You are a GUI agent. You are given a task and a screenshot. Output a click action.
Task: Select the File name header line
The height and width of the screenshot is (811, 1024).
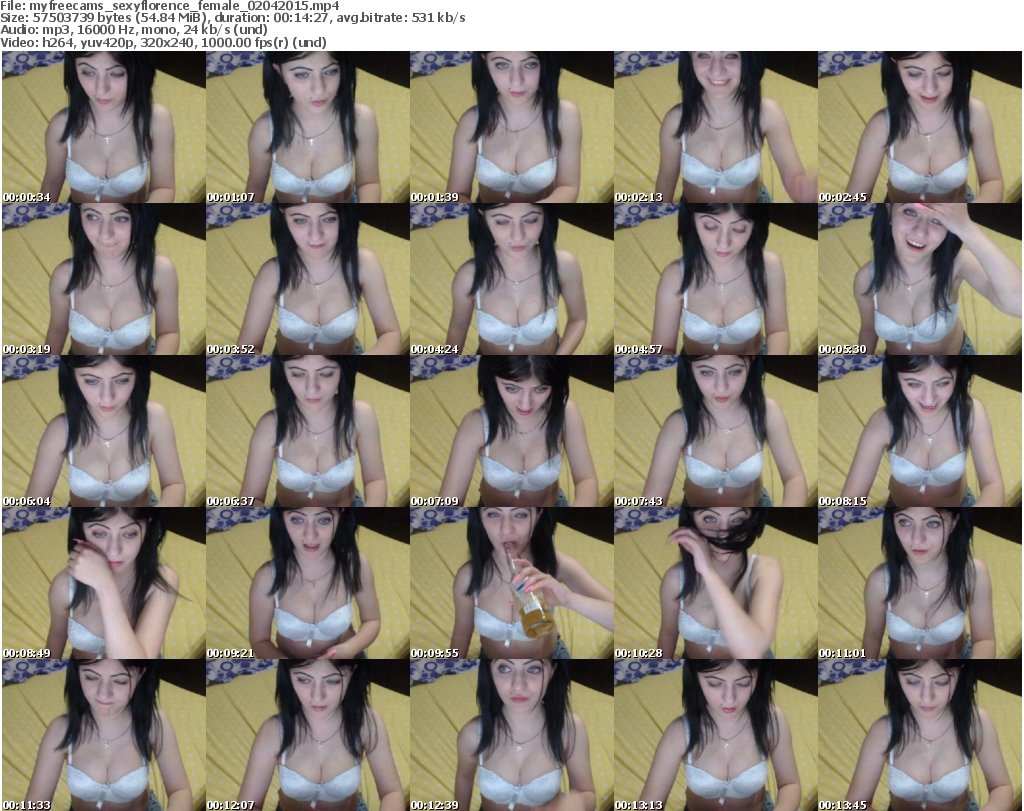coord(170,6)
